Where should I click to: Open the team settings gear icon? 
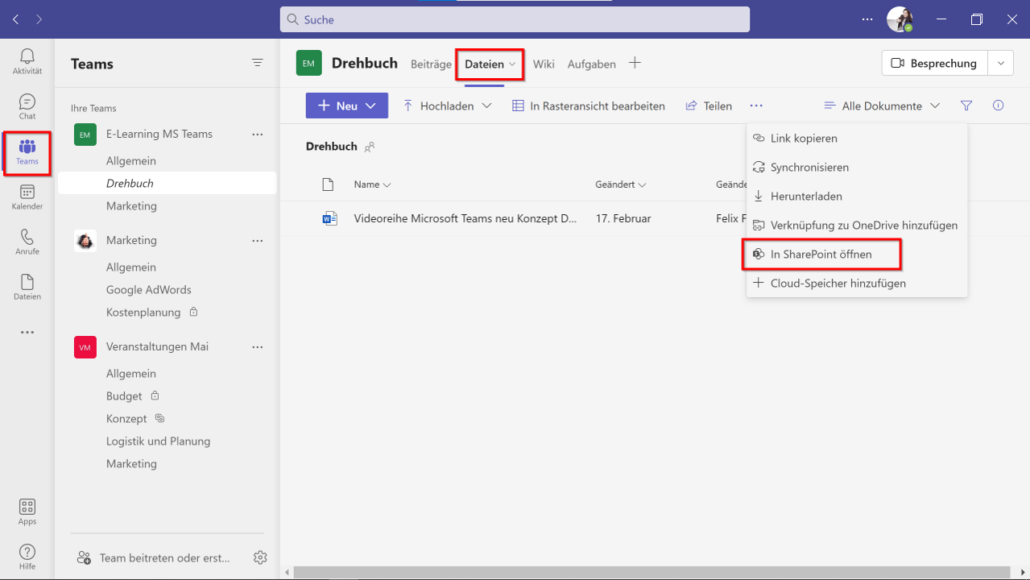(260, 557)
